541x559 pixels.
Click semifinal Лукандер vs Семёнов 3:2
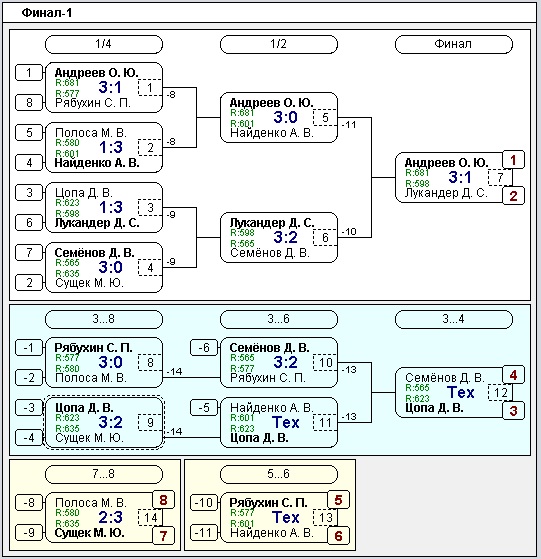coord(279,238)
